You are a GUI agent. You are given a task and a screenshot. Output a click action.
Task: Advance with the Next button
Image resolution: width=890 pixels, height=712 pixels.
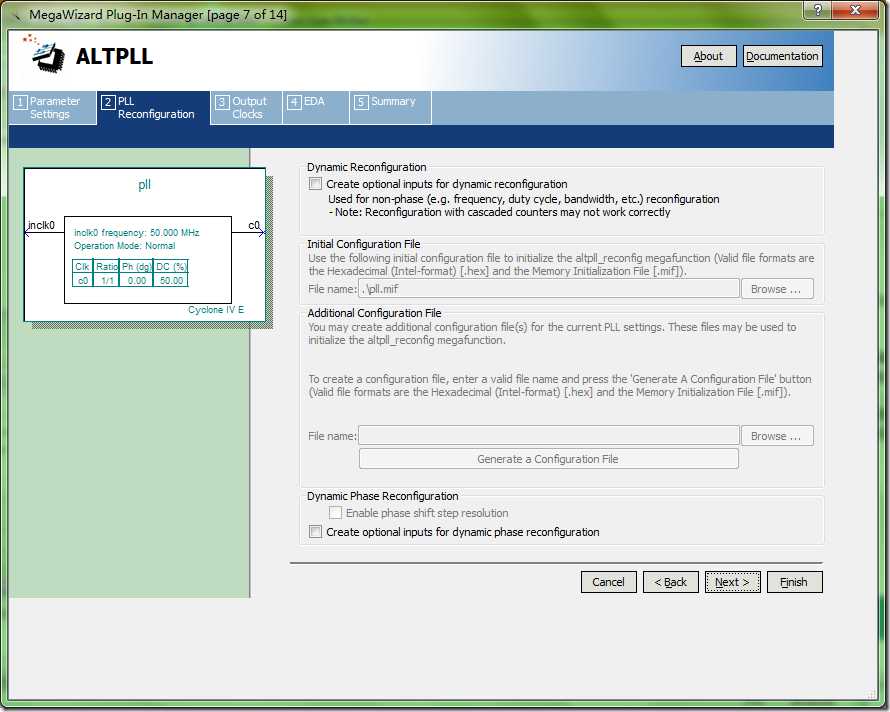click(x=732, y=582)
